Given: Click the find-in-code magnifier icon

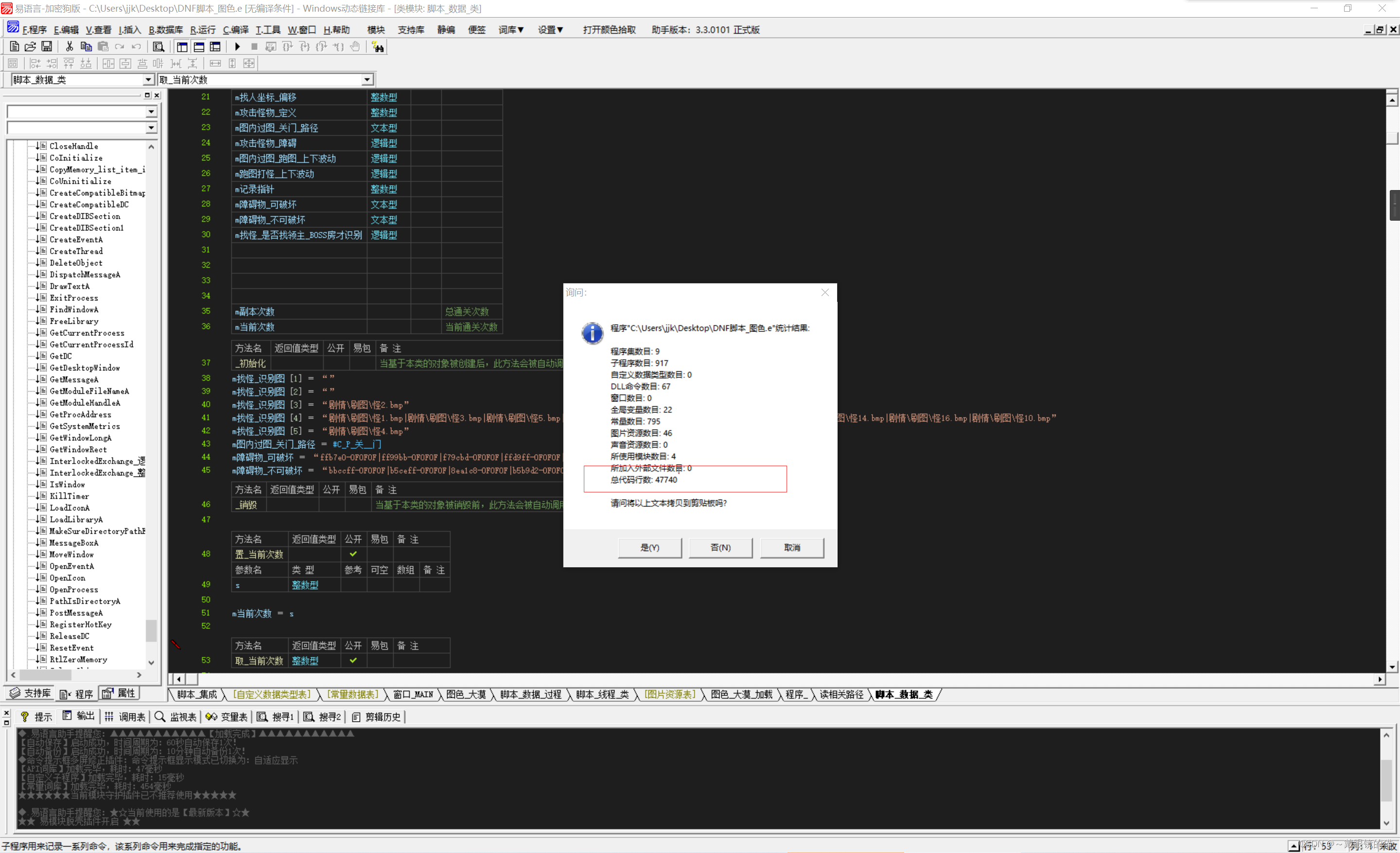Looking at the screenshot, I should click(x=158, y=47).
